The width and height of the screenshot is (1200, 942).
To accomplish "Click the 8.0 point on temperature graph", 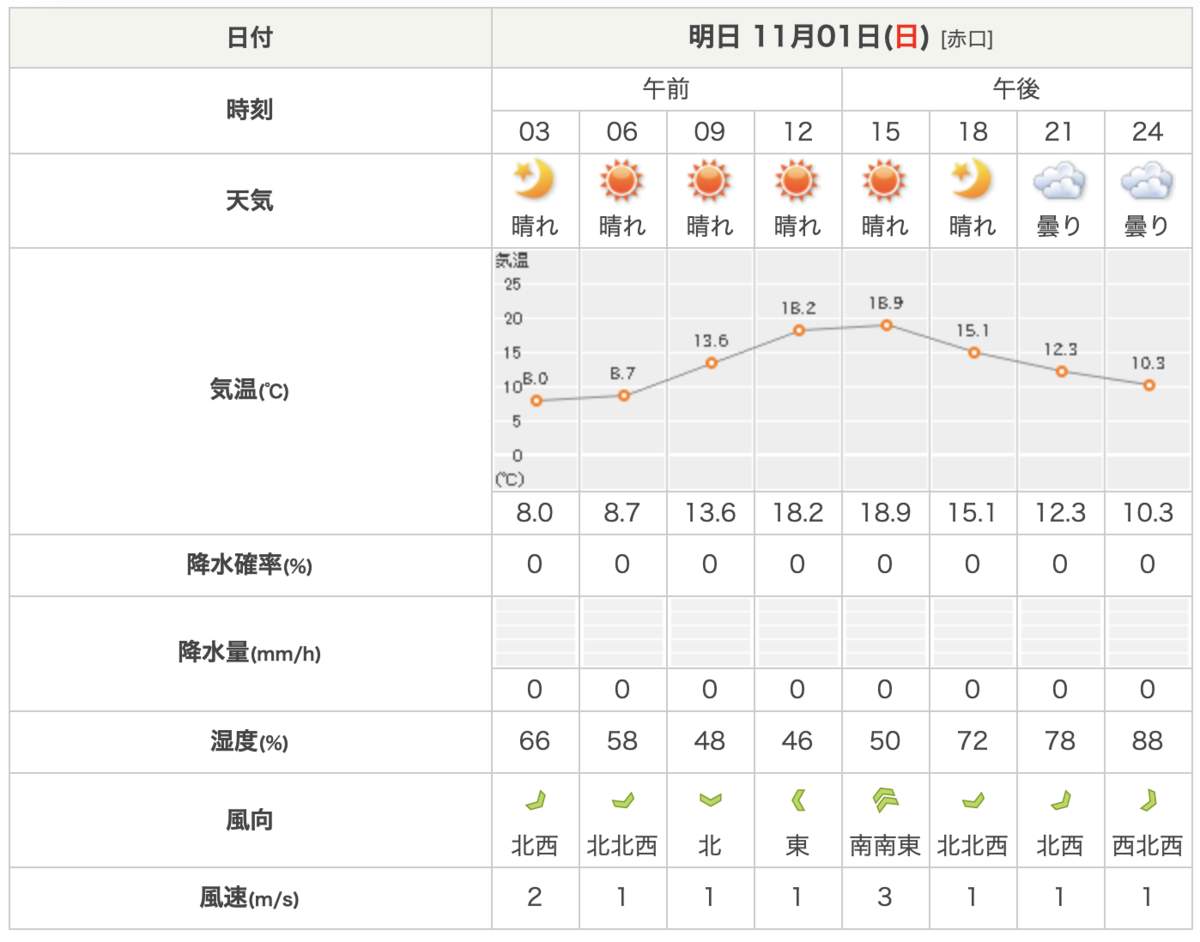I will tap(536, 400).
